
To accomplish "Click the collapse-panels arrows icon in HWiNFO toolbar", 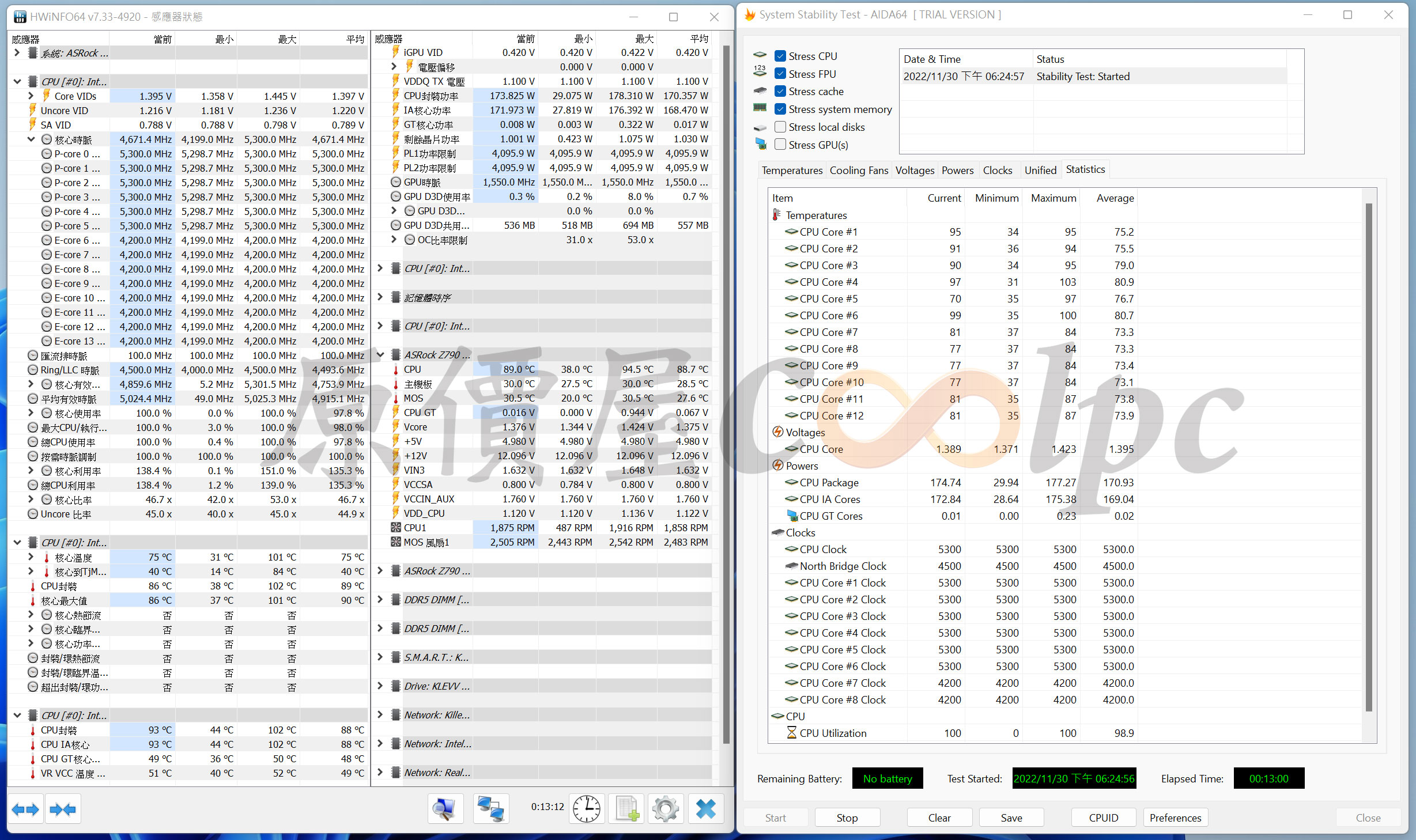I will click(63, 809).
